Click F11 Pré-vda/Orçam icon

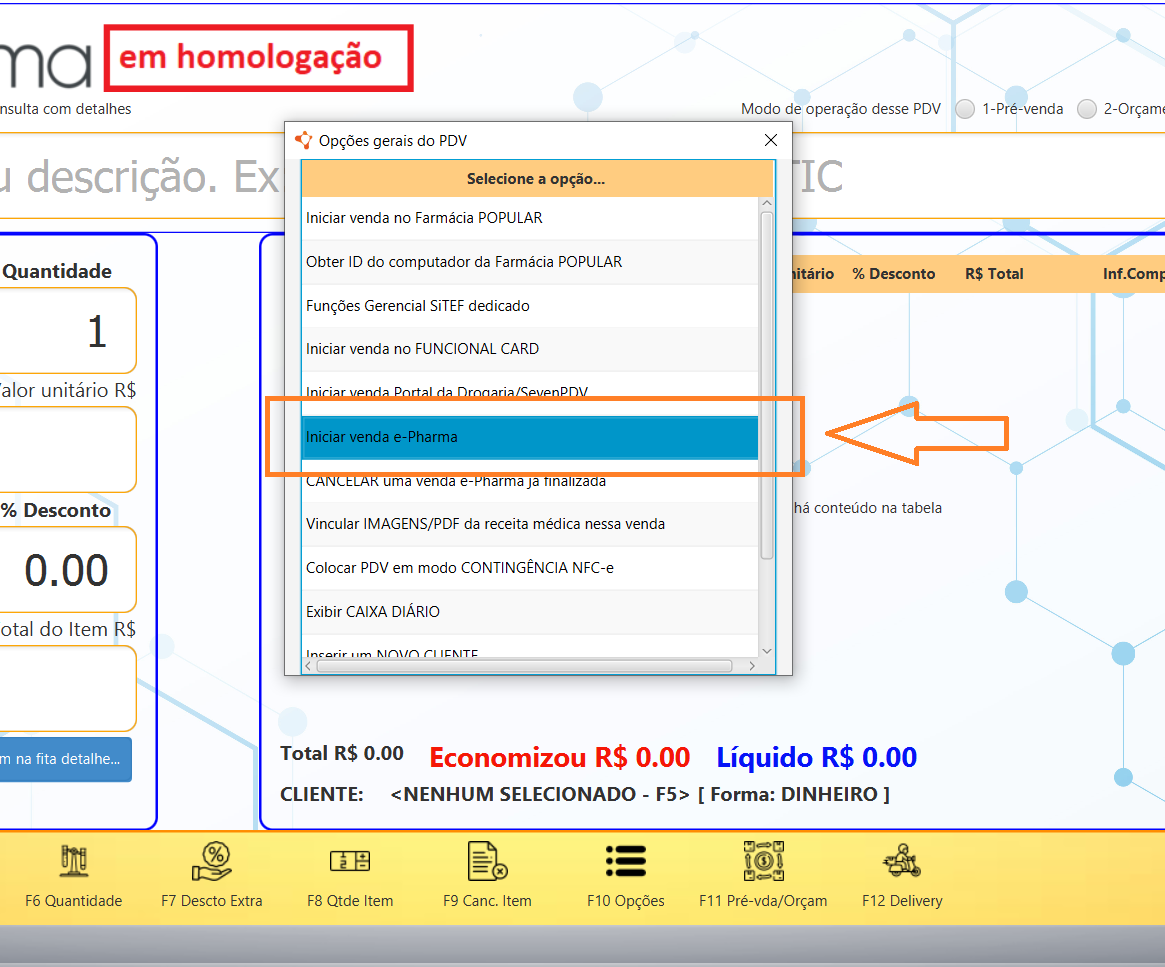point(763,860)
